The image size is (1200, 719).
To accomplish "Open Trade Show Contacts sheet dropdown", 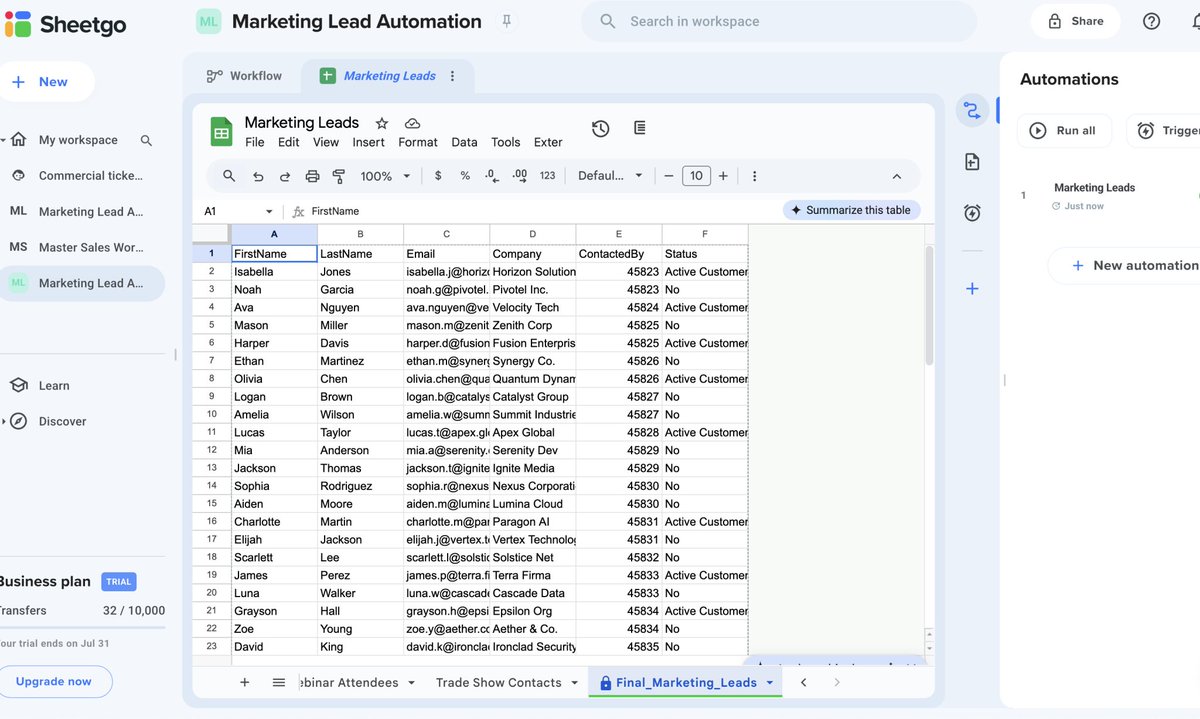I will pyautogui.click(x=574, y=683).
